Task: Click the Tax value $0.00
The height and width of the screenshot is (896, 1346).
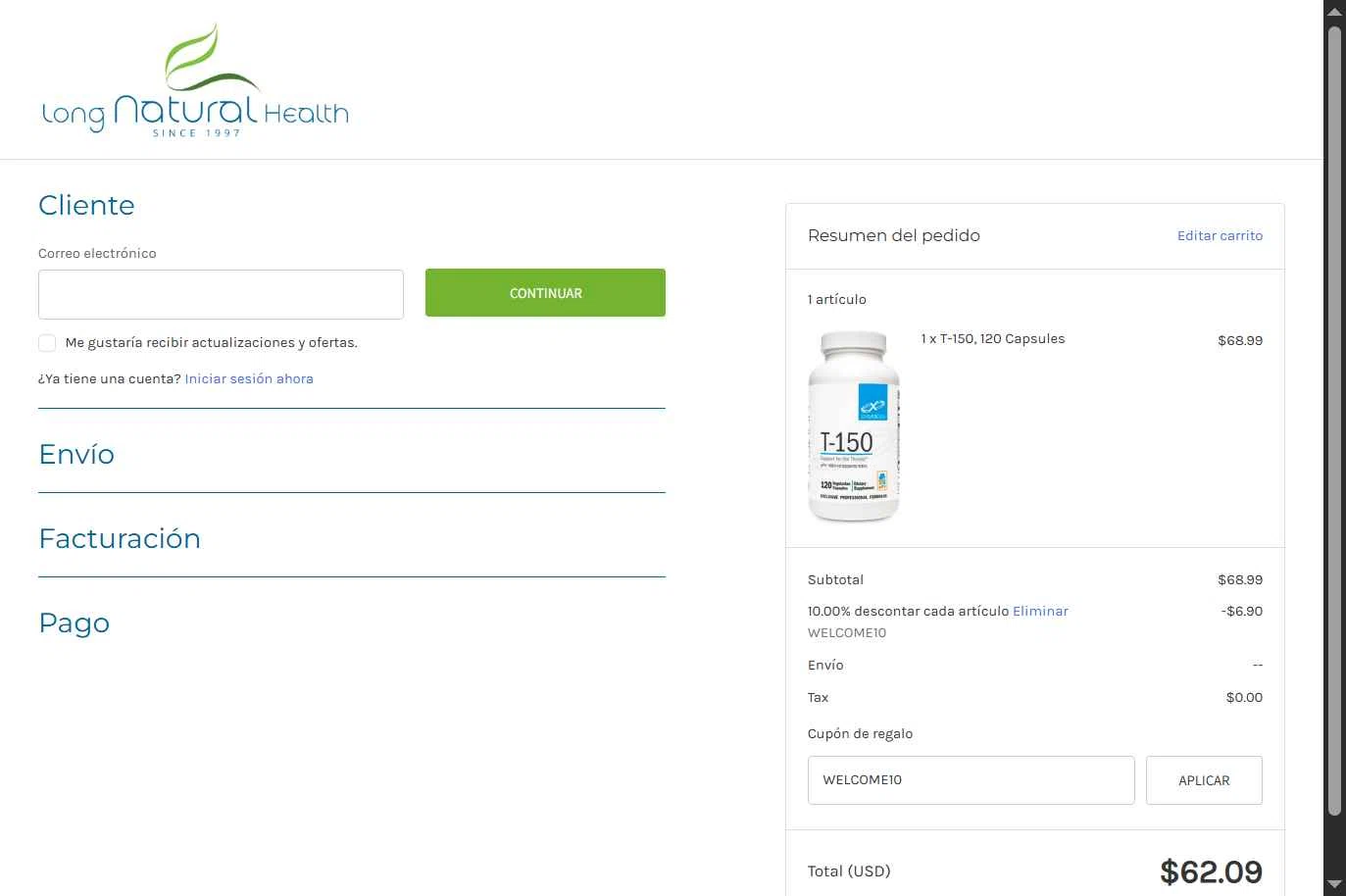Action: (x=1244, y=697)
